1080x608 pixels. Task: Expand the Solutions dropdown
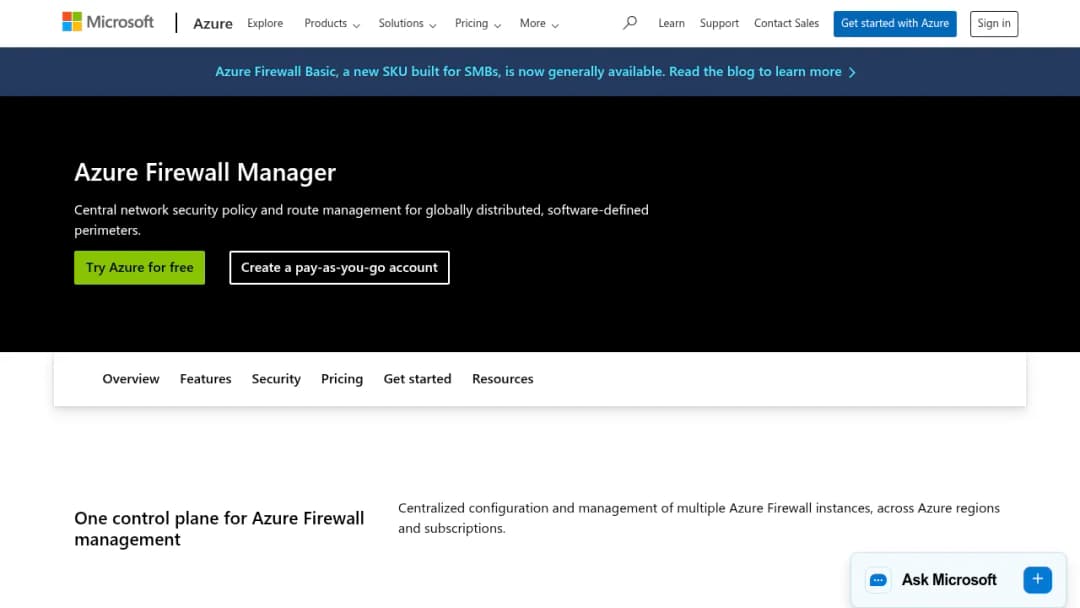[x=407, y=23]
